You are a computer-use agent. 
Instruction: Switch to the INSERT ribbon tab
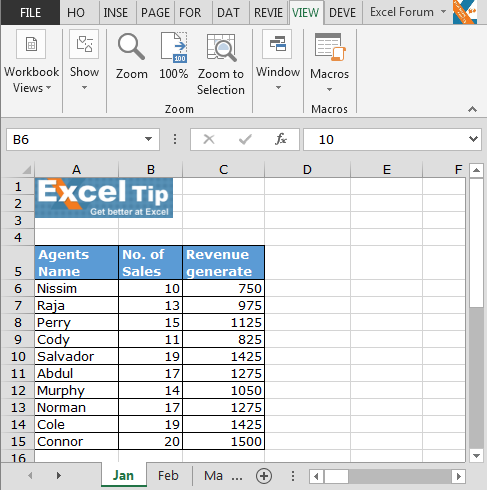pyautogui.click(x=116, y=13)
